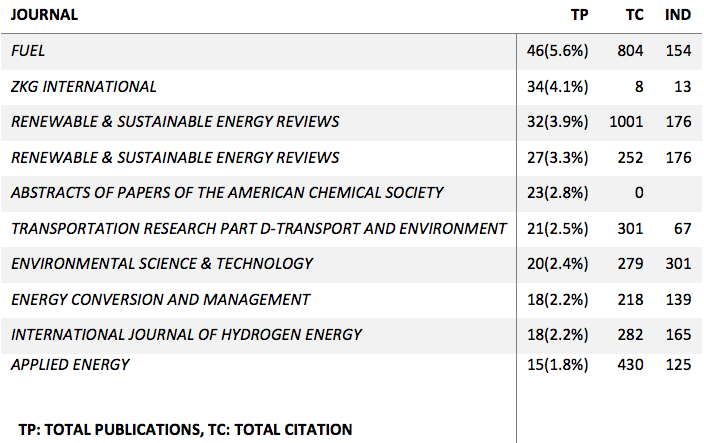Click IND 176 in the 27(3.3%) row

tap(678, 158)
